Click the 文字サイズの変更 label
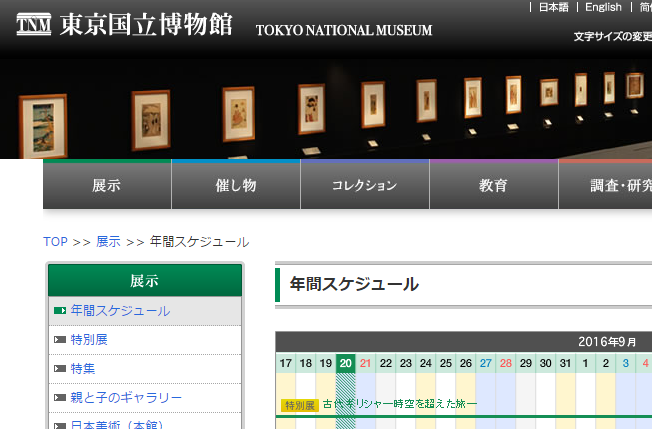This screenshot has width=652, height=429. (613, 37)
